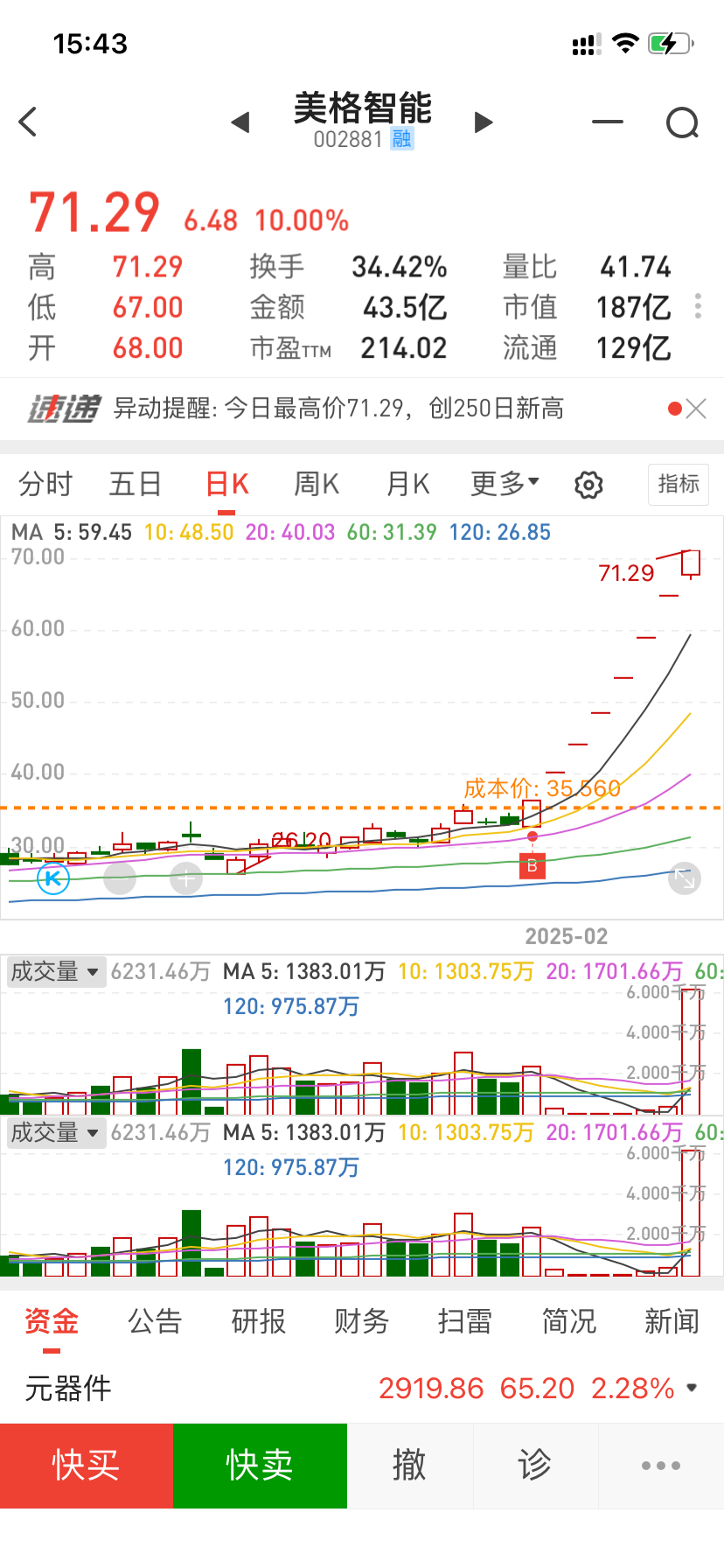
Task: Select the 五日 tab
Action: coord(135,483)
